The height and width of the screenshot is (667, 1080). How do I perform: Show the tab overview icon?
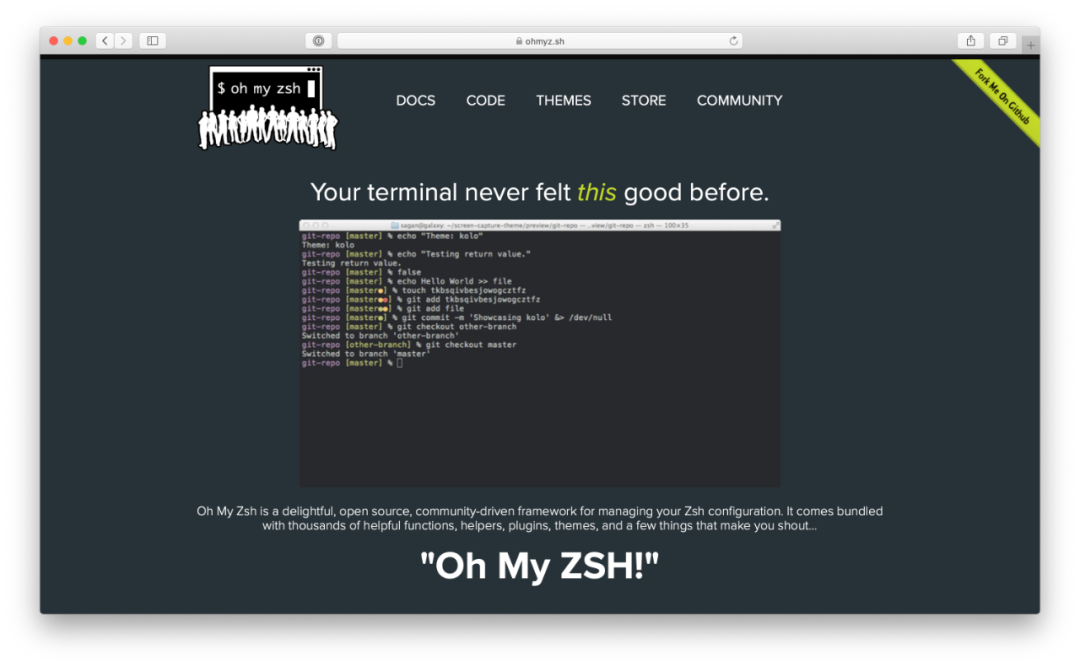coord(1003,41)
